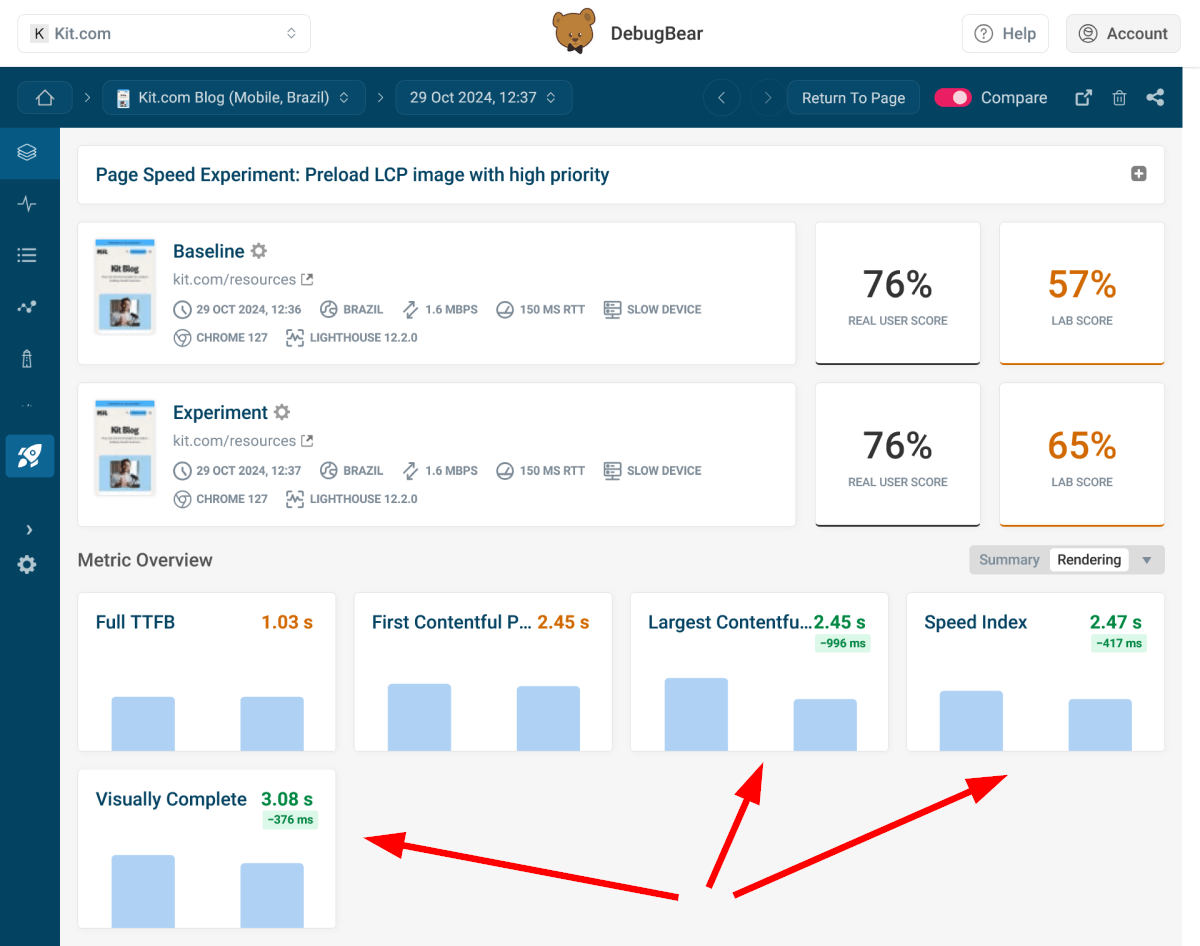This screenshot has height=946, width=1200.
Task: Switch to the Summary tab
Action: click(1009, 560)
